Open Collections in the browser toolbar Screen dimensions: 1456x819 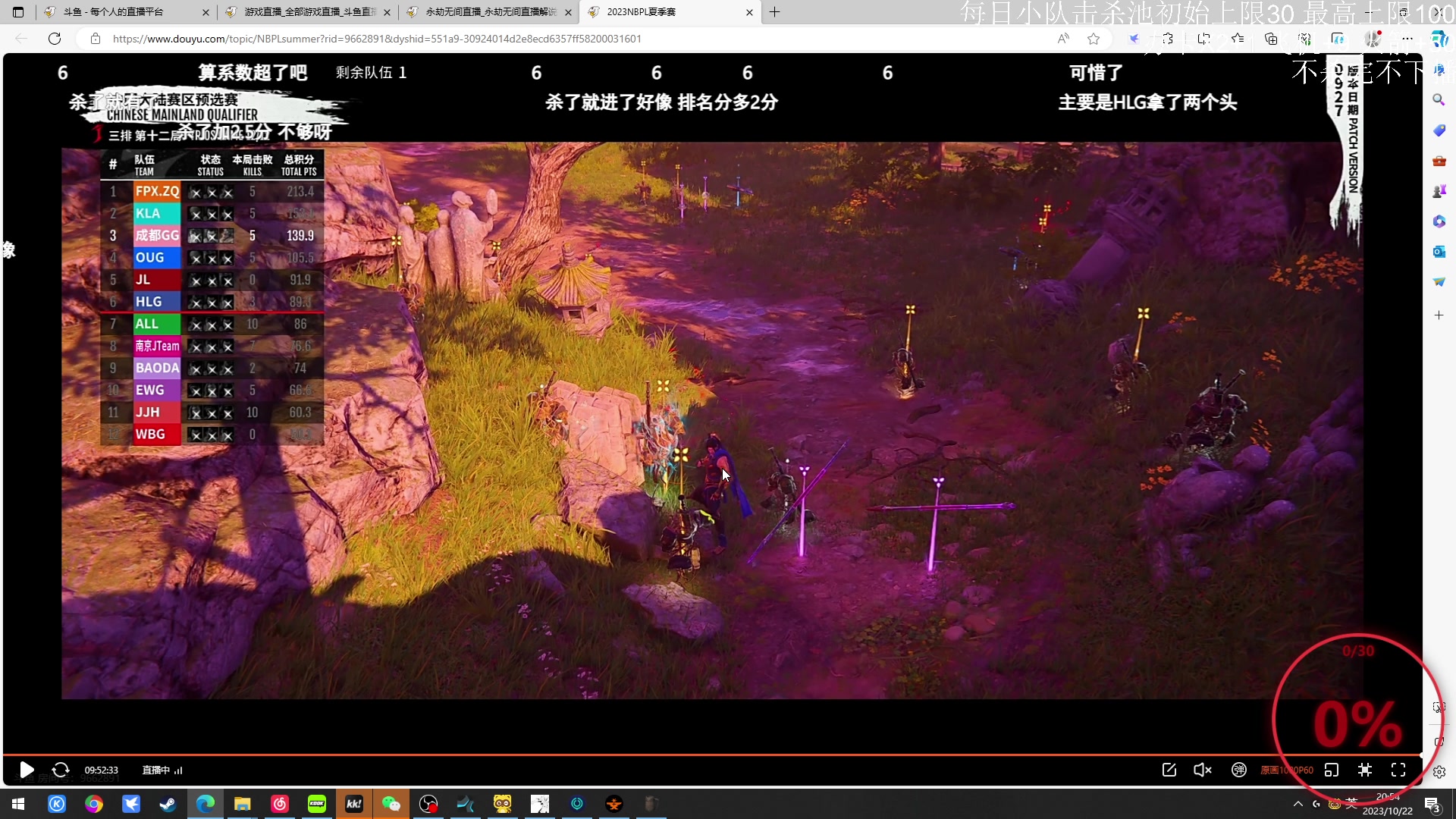1271,39
